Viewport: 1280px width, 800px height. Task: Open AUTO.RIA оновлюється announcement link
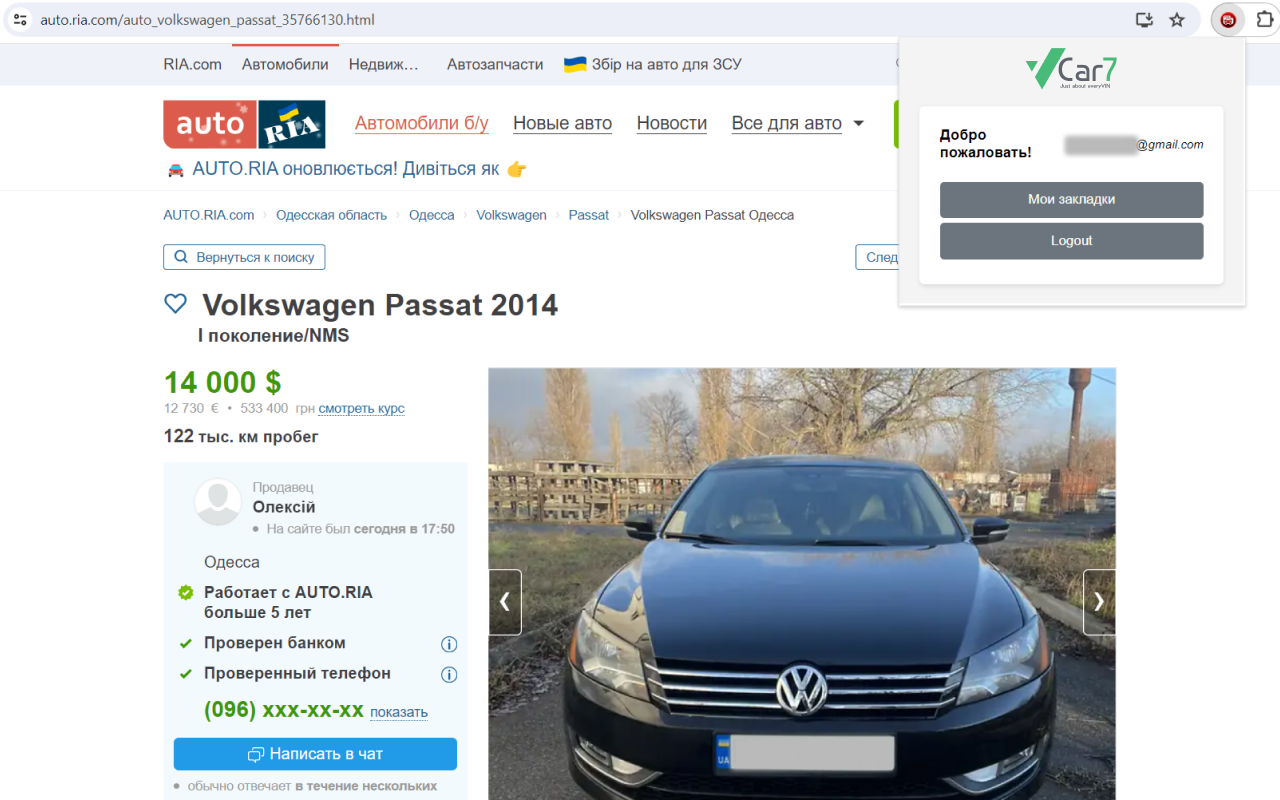(346, 169)
